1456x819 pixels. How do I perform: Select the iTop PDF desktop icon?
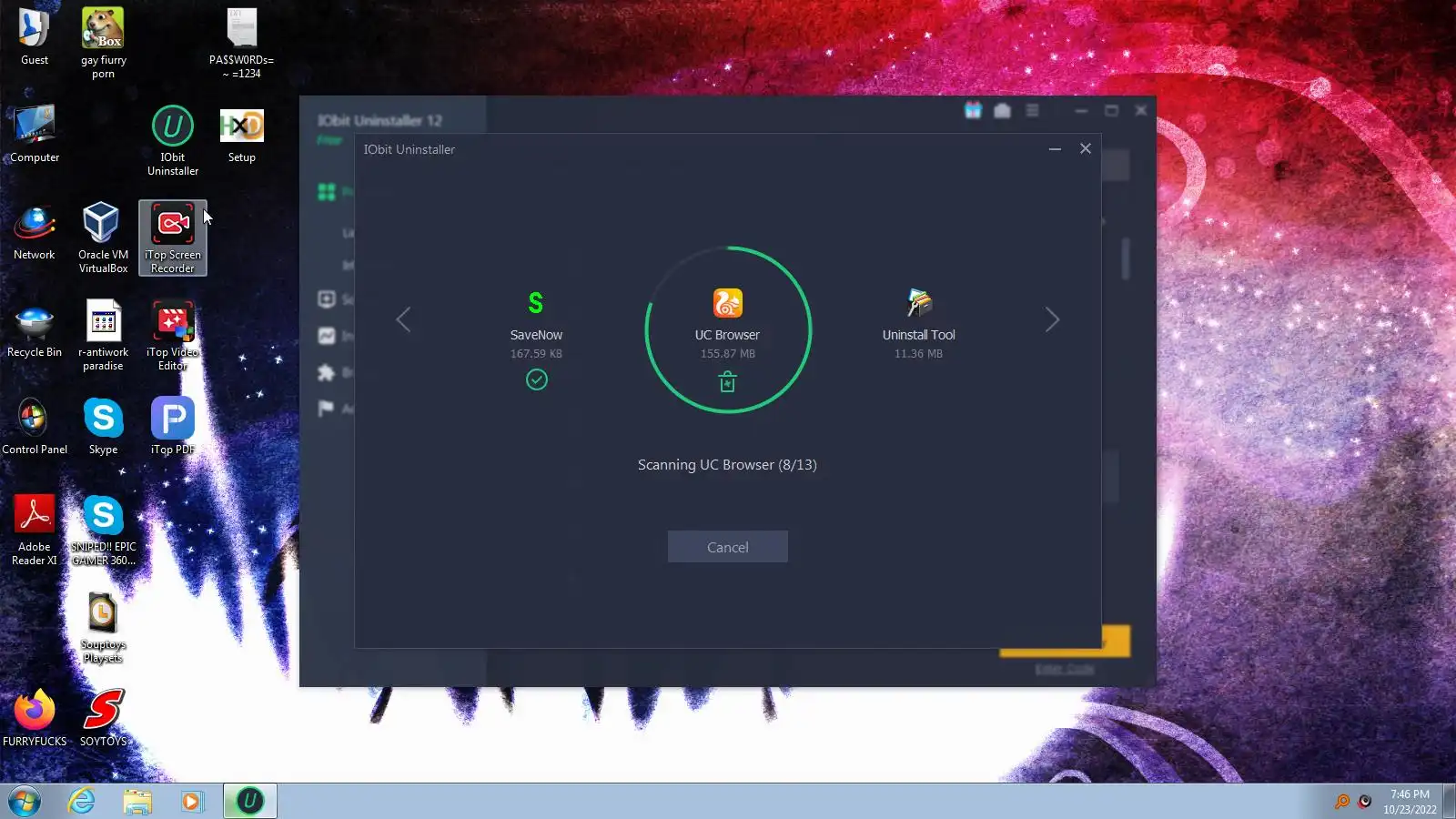(x=173, y=426)
